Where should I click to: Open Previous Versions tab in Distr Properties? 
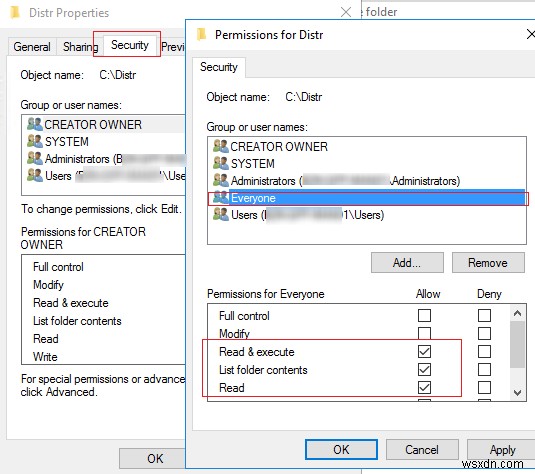(x=172, y=46)
